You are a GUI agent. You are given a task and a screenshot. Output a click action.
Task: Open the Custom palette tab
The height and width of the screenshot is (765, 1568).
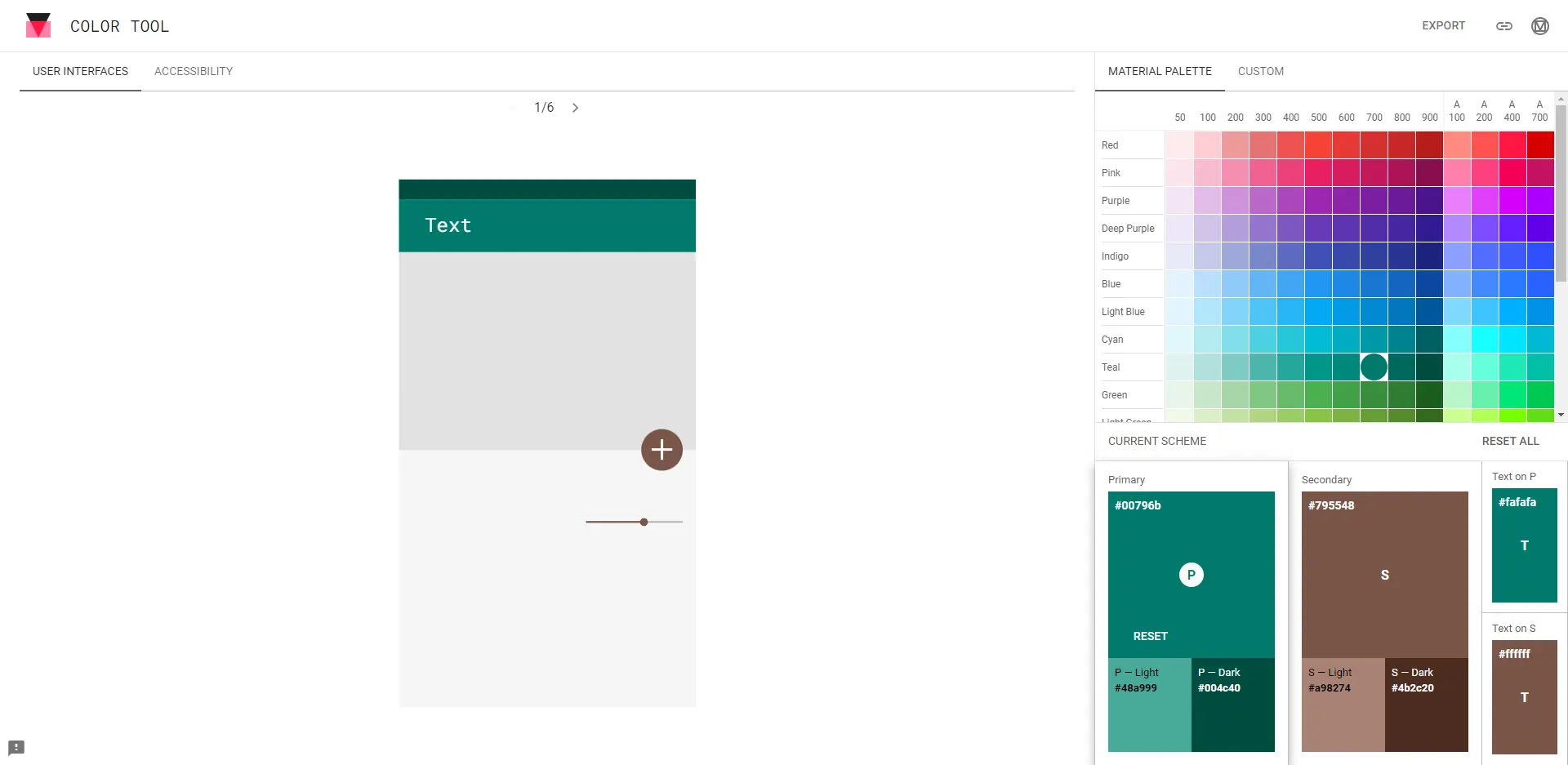[1260, 72]
